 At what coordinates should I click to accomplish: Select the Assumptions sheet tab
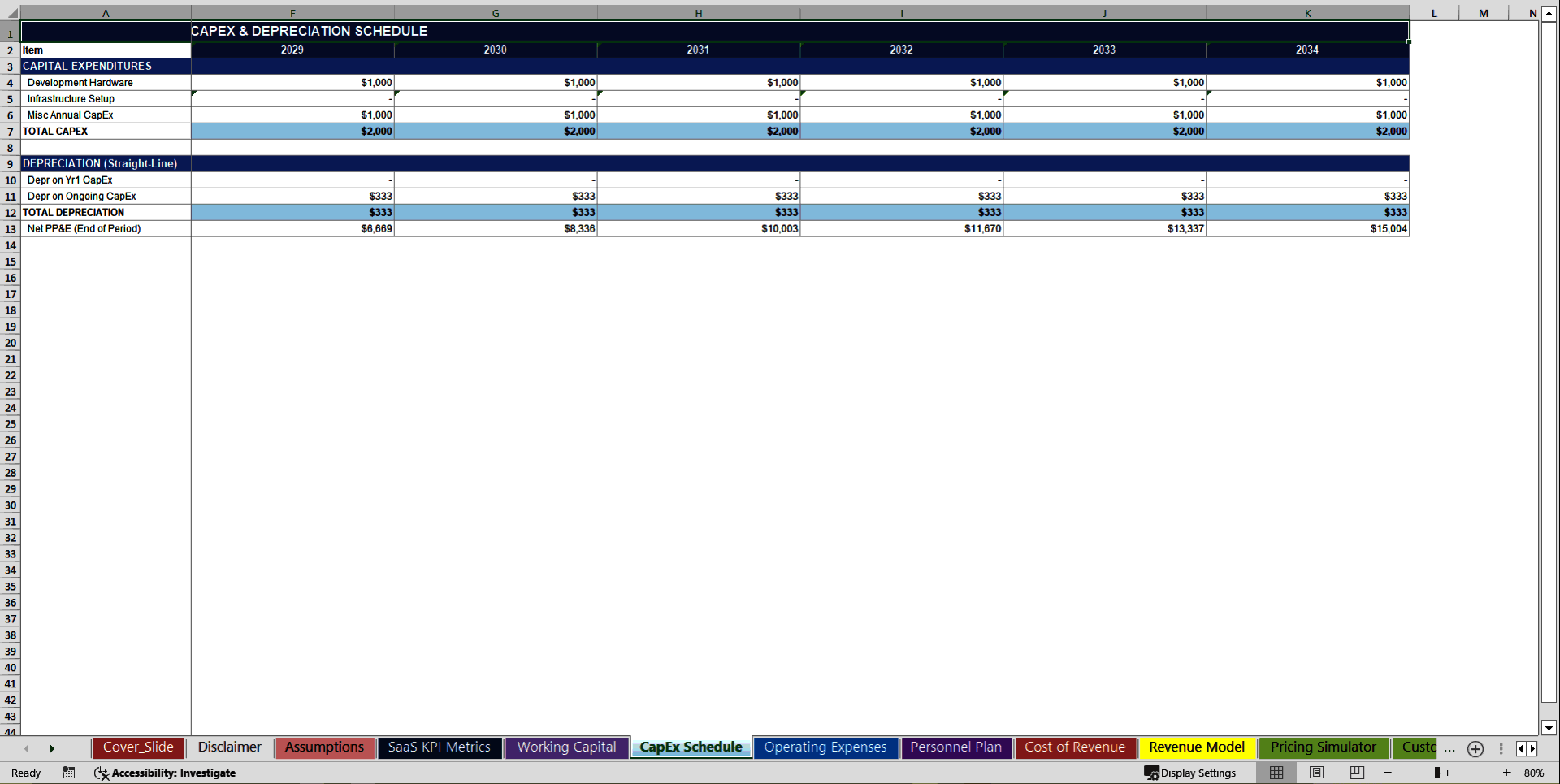[x=323, y=747]
